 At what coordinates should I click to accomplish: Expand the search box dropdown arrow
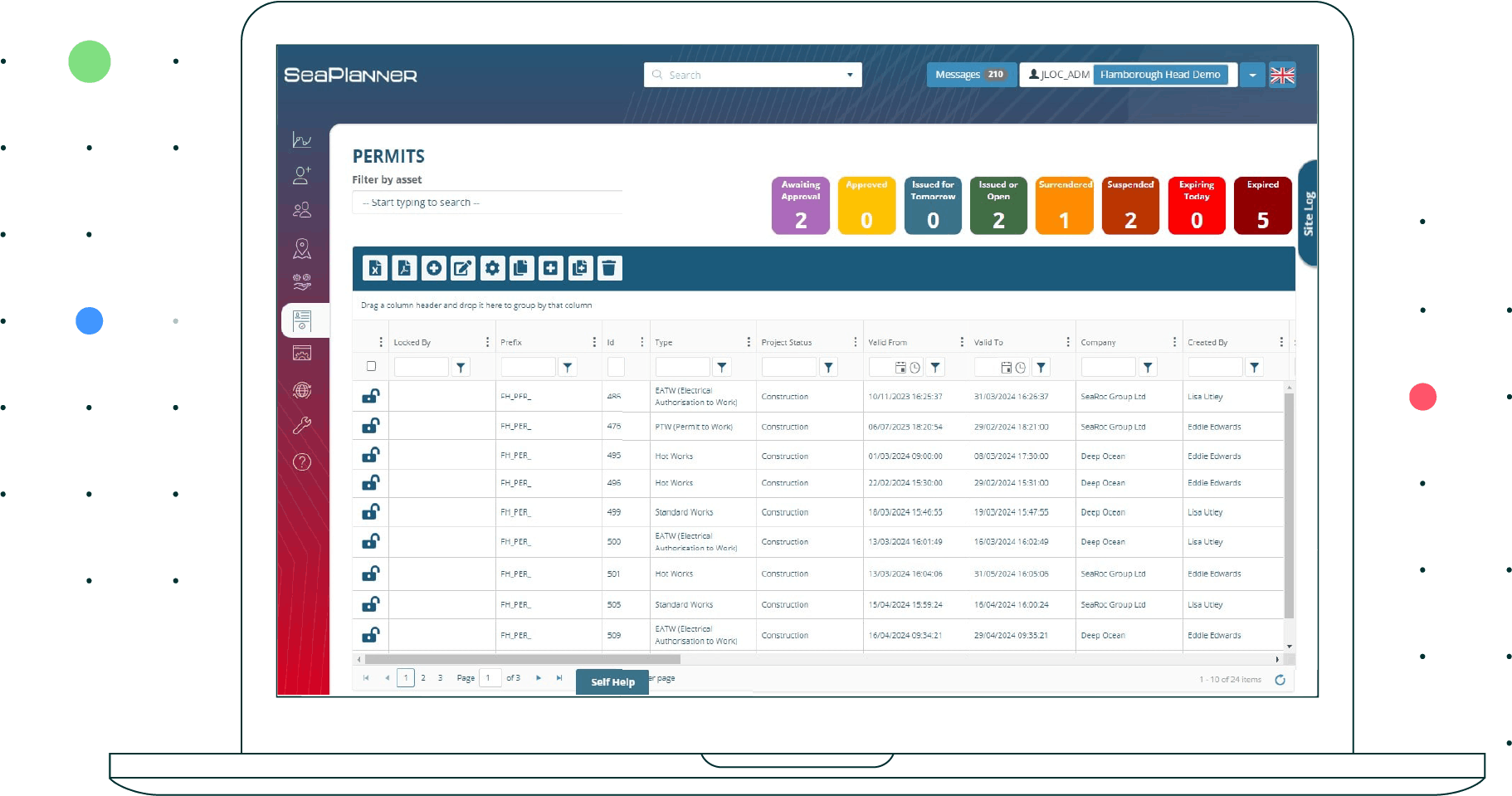850,75
